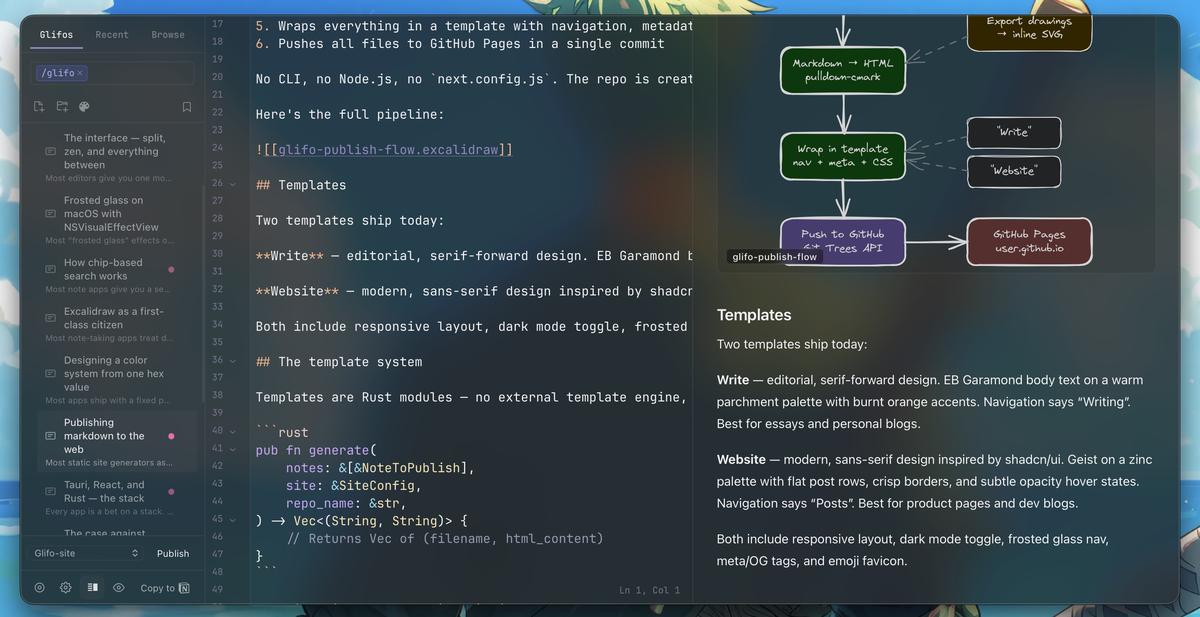Collapse the fold arrow at line 45
Image resolution: width=1200 pixels, height=617 pixels.
point(233,519)
